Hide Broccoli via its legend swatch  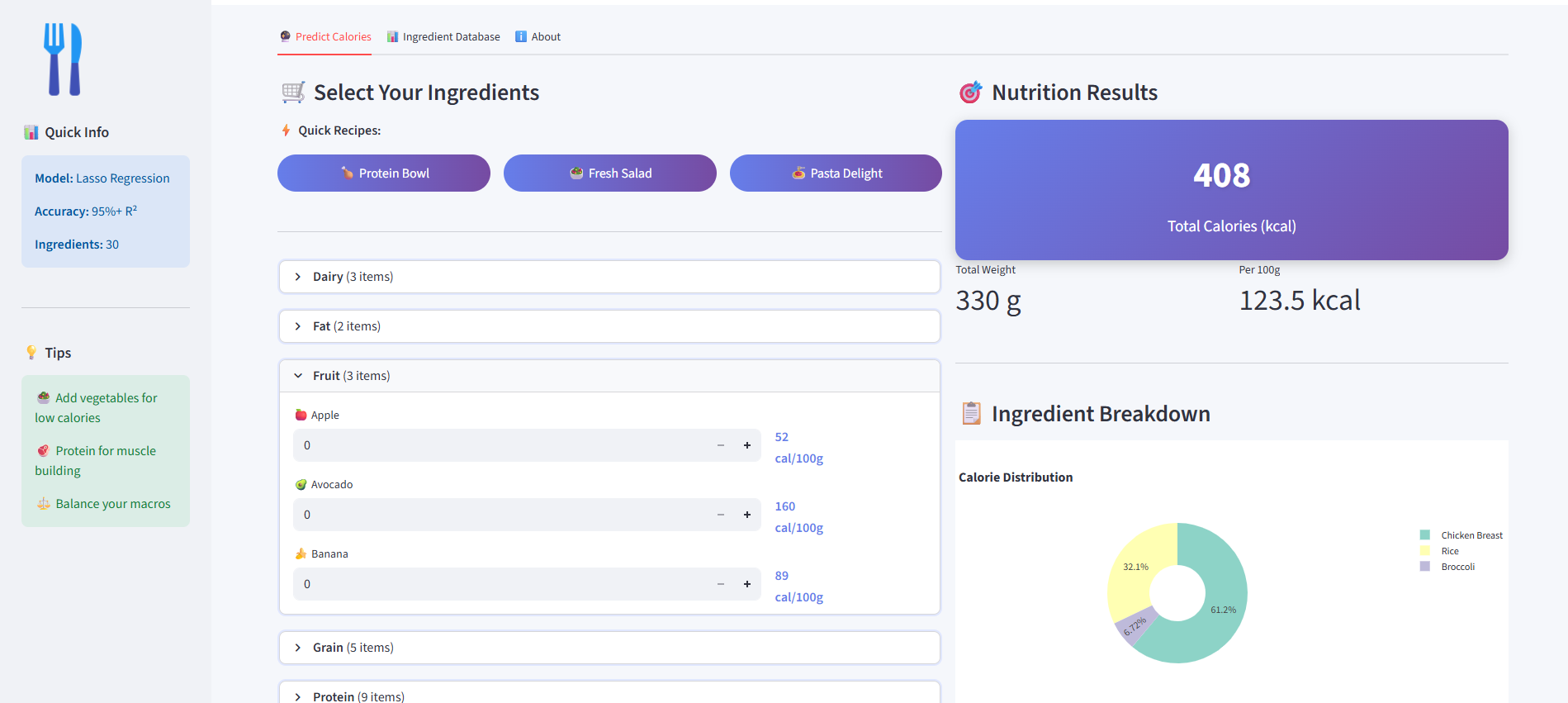point(1424,567)
